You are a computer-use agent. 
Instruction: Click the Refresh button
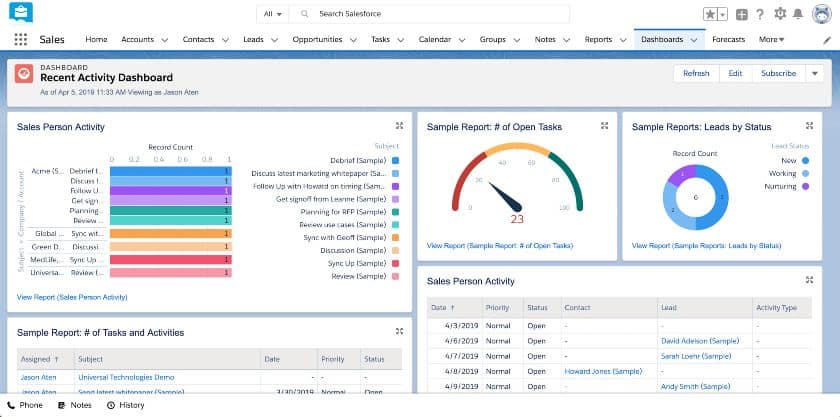coord(696,73)
